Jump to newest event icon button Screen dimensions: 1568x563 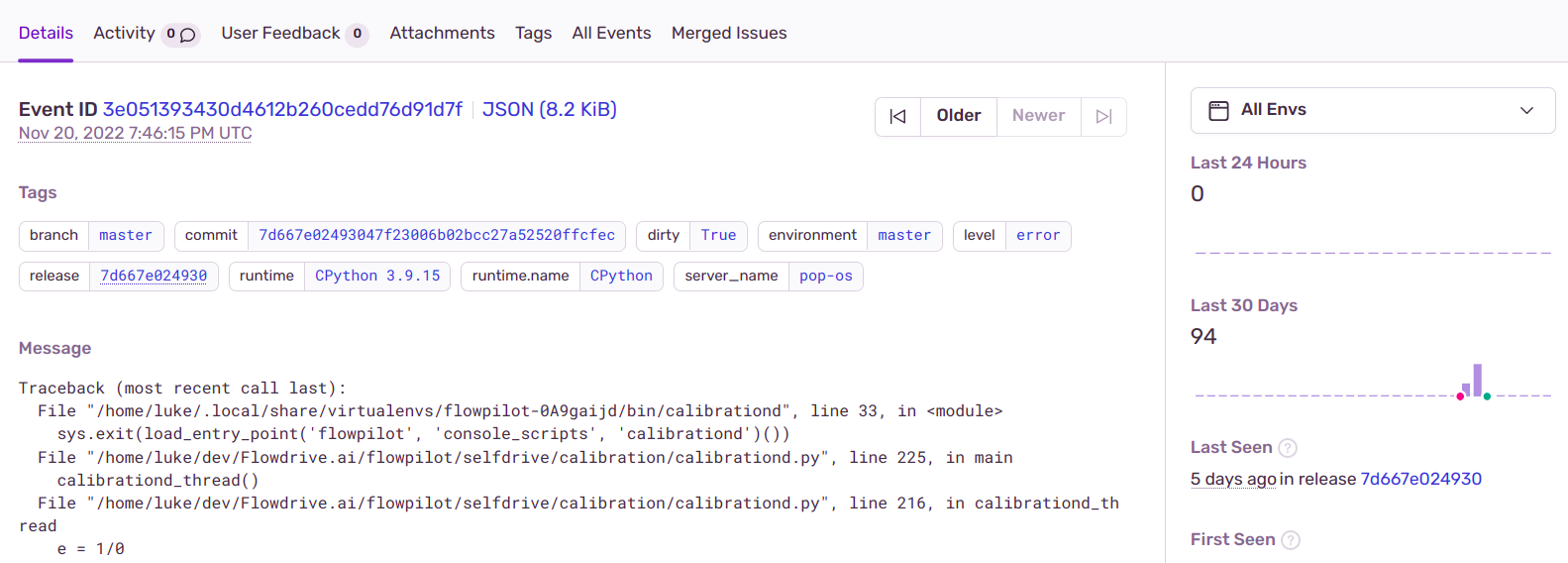click(1103, 116)
